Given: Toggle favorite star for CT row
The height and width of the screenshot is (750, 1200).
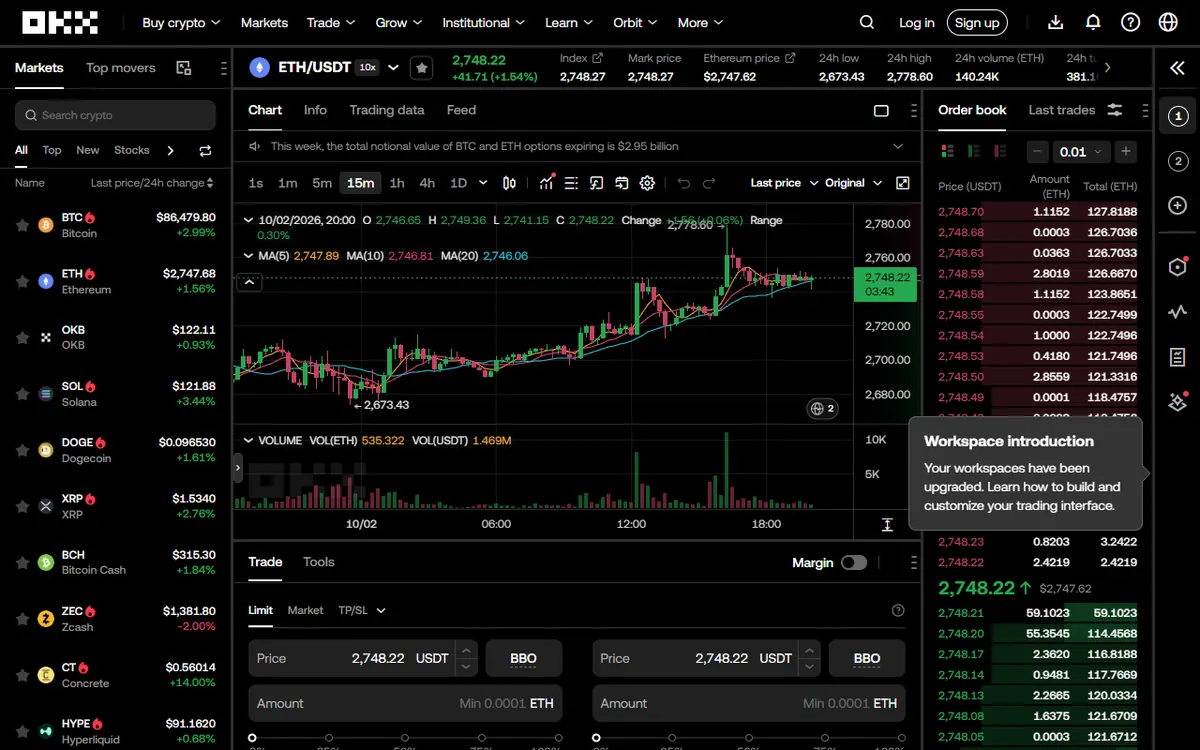Looking at the screenshot, I should click(x=22, y=676).
